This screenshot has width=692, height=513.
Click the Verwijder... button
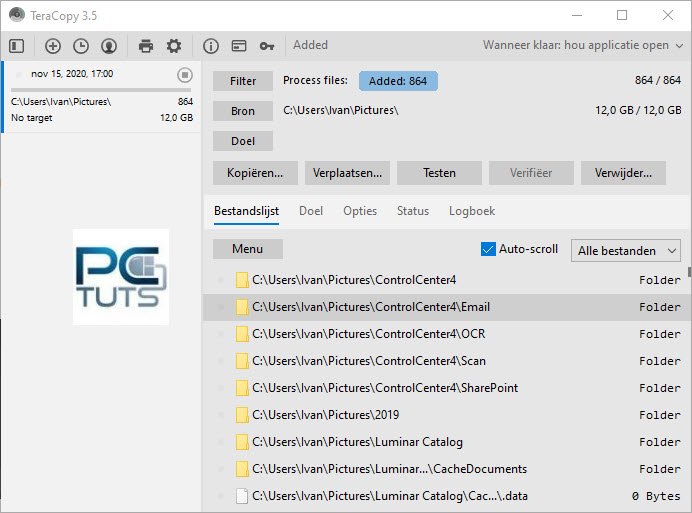(623, 173)
